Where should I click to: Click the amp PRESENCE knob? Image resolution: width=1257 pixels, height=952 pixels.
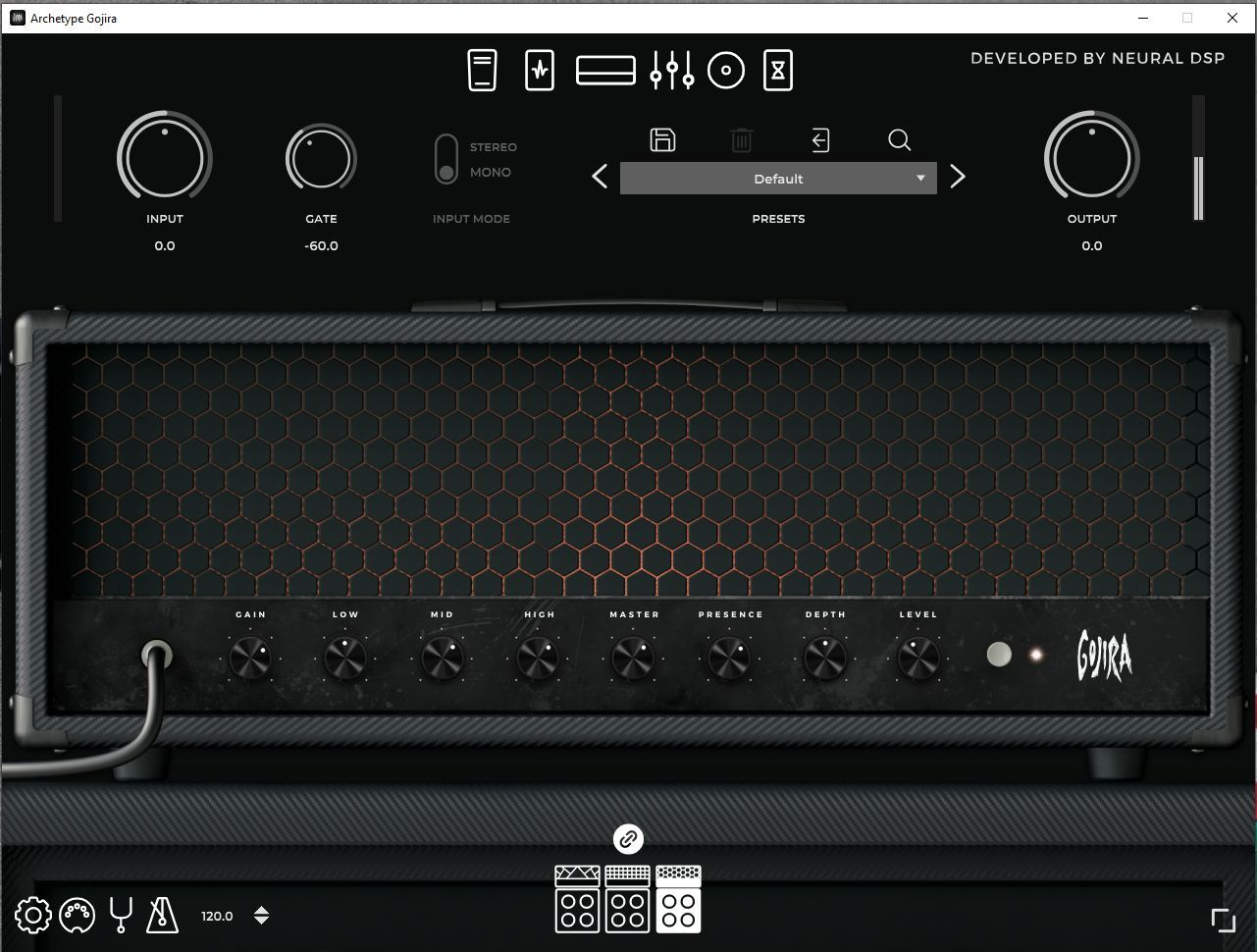[729, 659]
